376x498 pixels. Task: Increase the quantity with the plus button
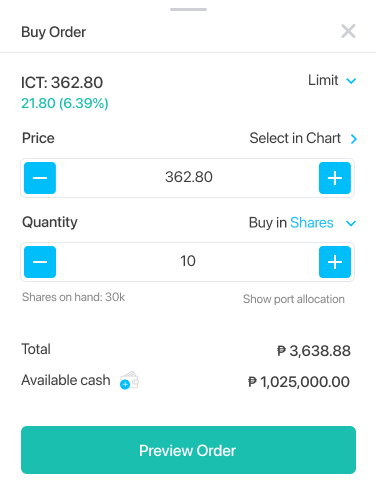pos(335,262)
